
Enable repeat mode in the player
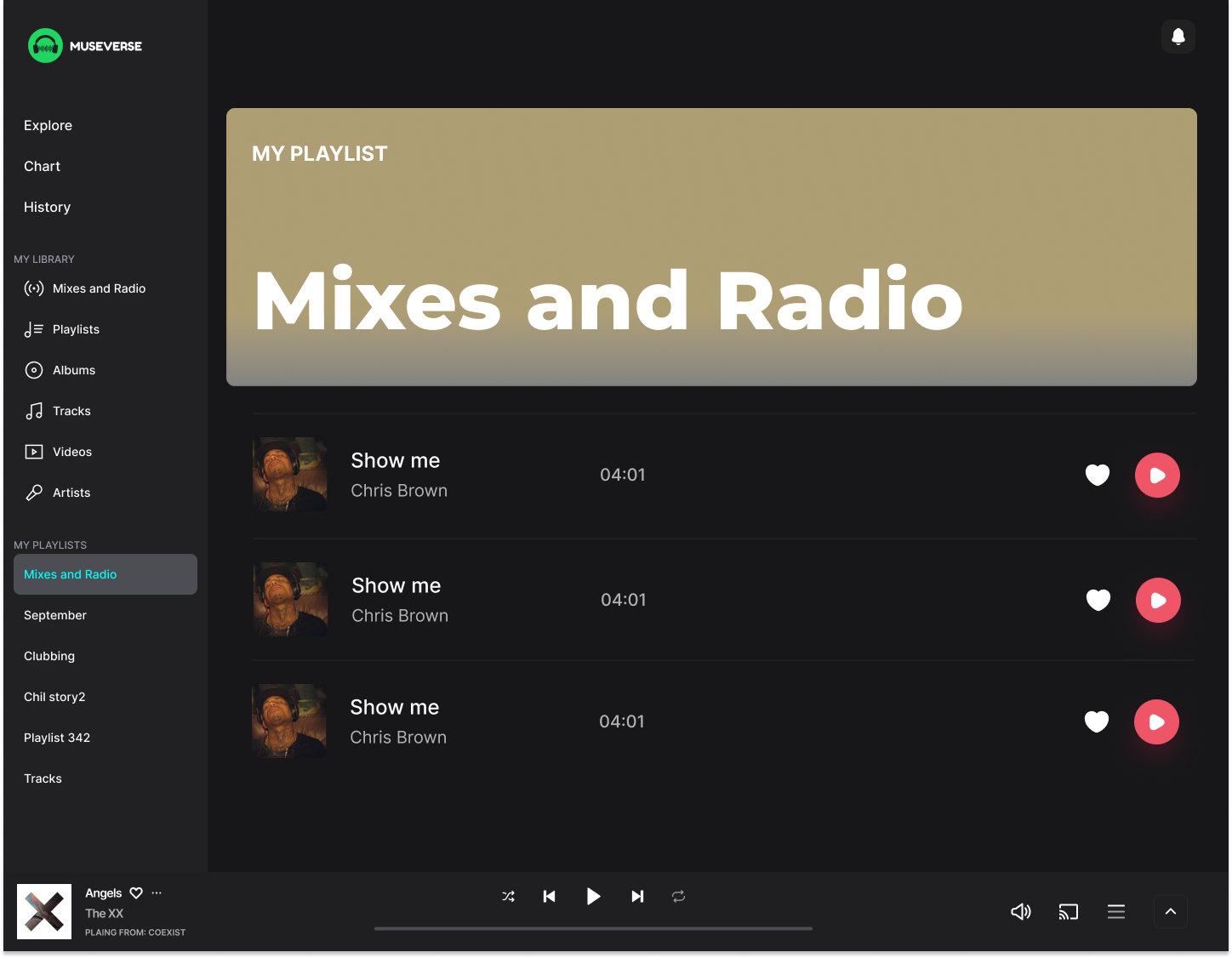tap(678, 896)
